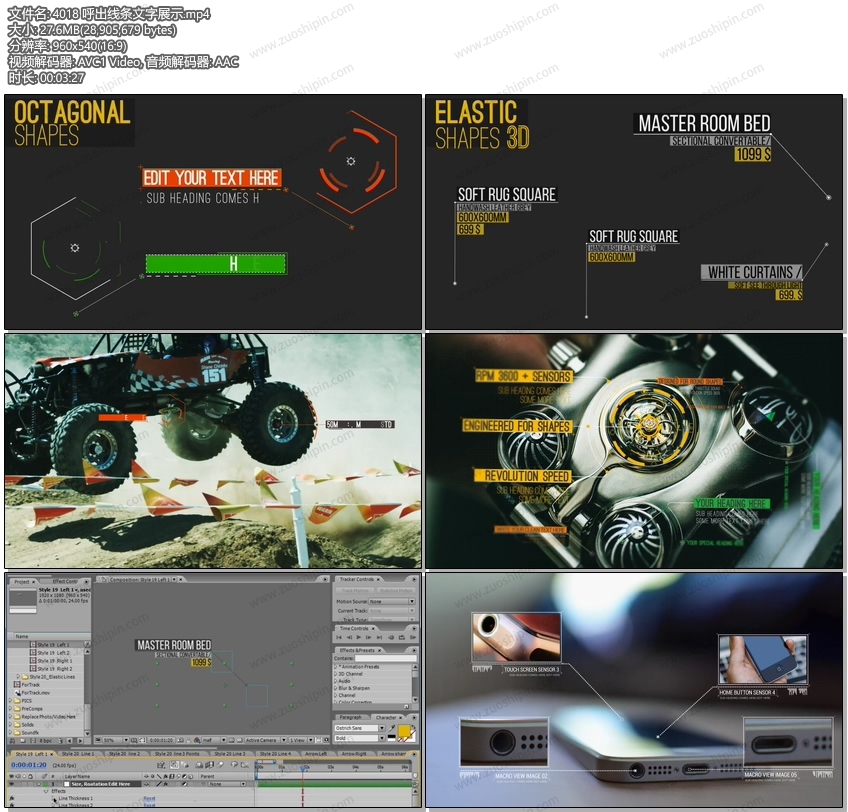The height and width of the screenshot is (812, 848).
Task: Click the 0:00:01:20 current timecode
Action: pos(28,765)
